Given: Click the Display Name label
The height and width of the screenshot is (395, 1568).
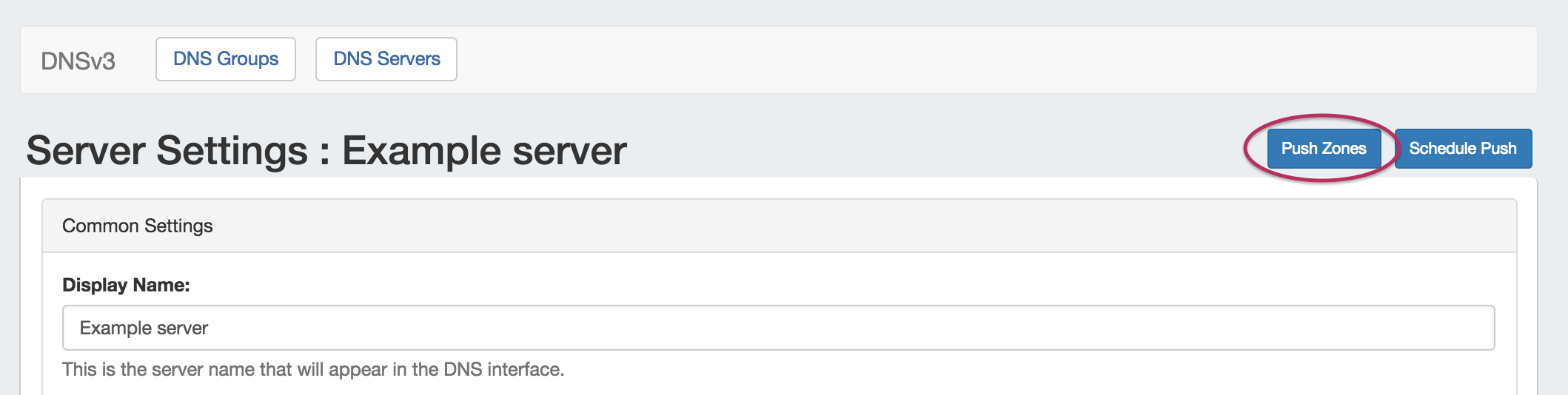Looking at the screenshot, I should (x=126, y=285).
